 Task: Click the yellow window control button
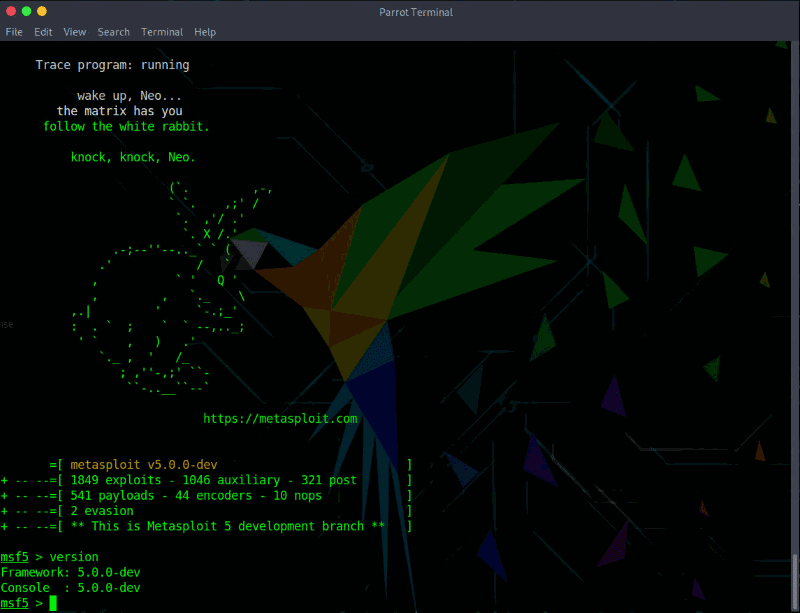tap(42, 11)
